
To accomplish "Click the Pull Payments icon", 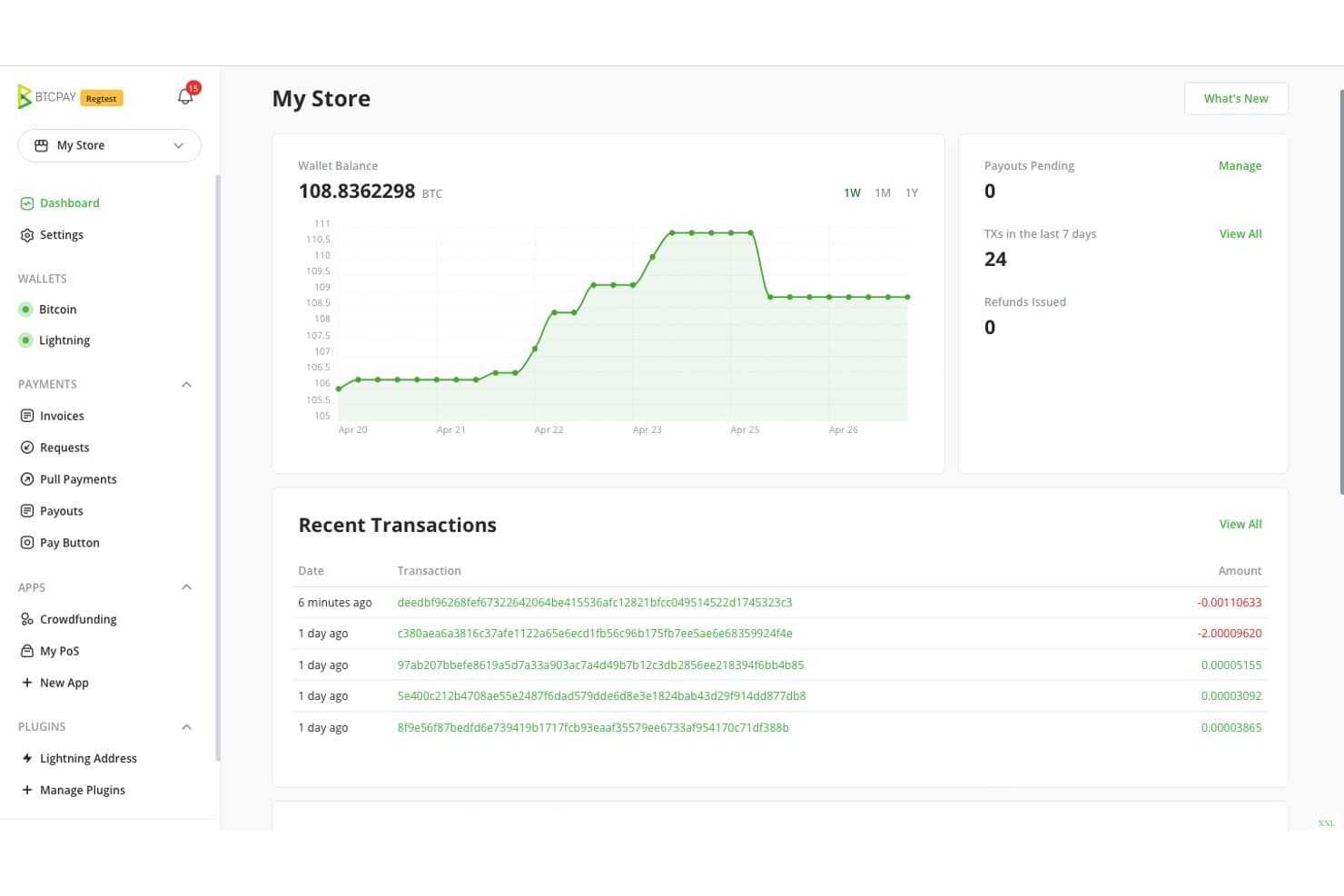I will tap(27, 479).
